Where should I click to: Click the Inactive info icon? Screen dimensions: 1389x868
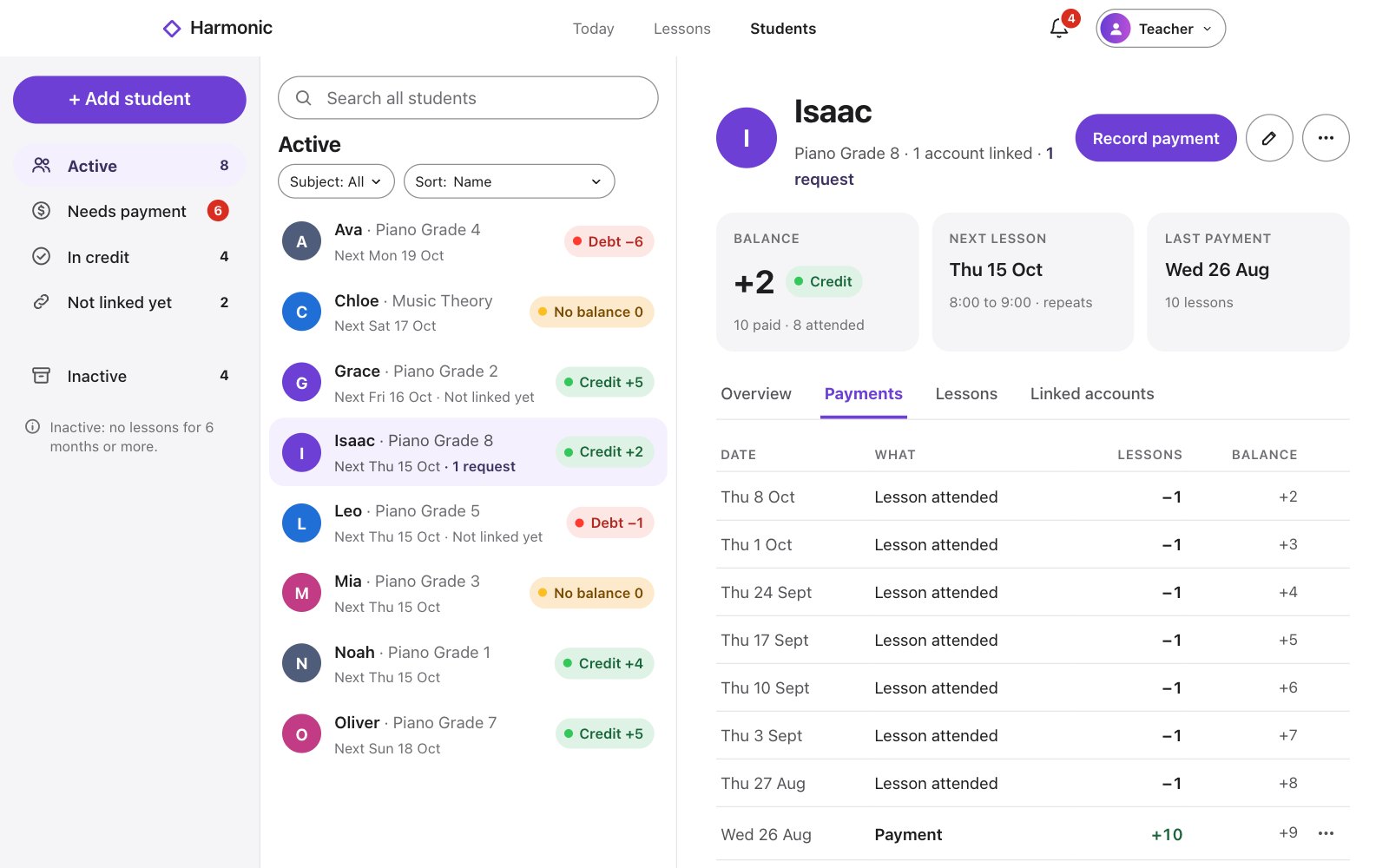click(x=33, y=426)
